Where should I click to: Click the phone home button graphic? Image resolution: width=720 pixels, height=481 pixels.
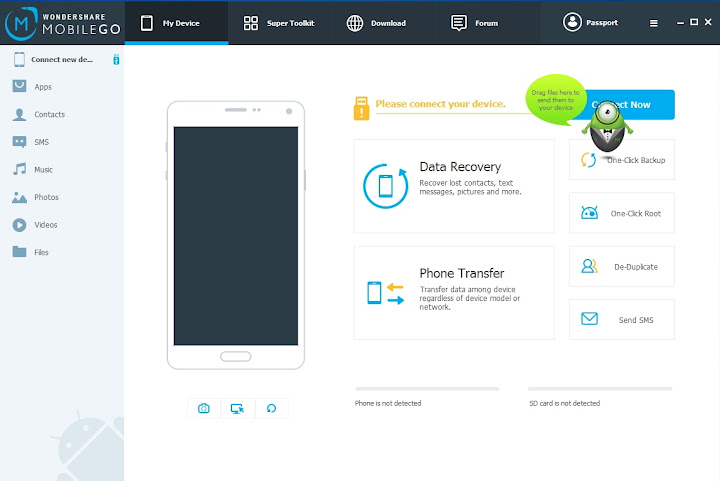click(x=236, y=356)
